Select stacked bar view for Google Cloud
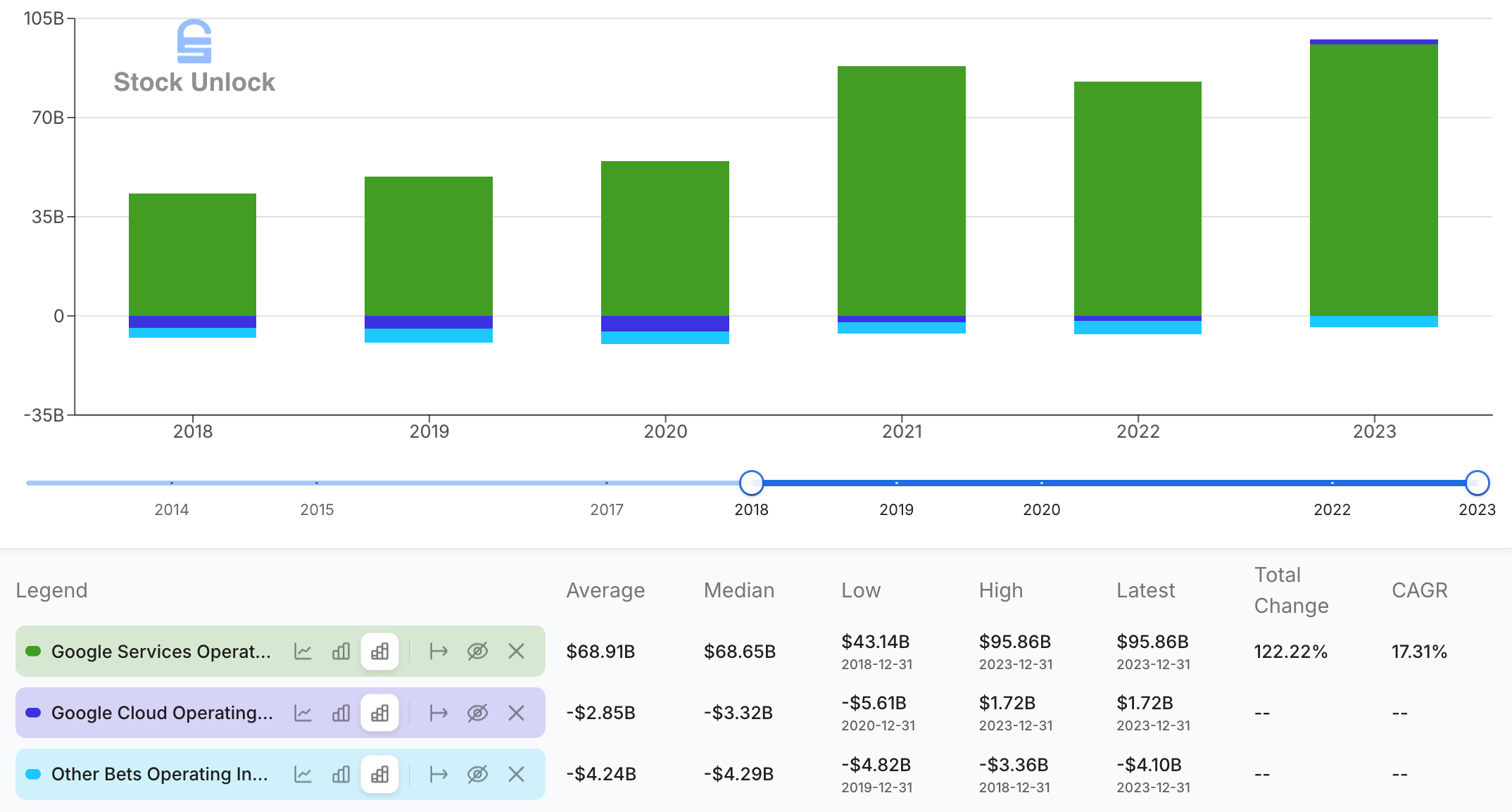This screenshot has height=812, width=1512. pos(379,712)
